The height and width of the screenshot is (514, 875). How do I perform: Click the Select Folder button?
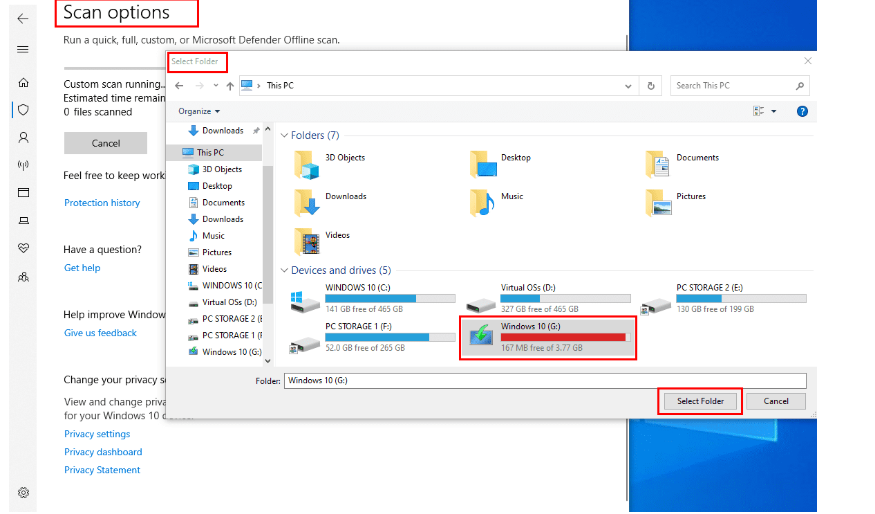click(x=700, y=401)
